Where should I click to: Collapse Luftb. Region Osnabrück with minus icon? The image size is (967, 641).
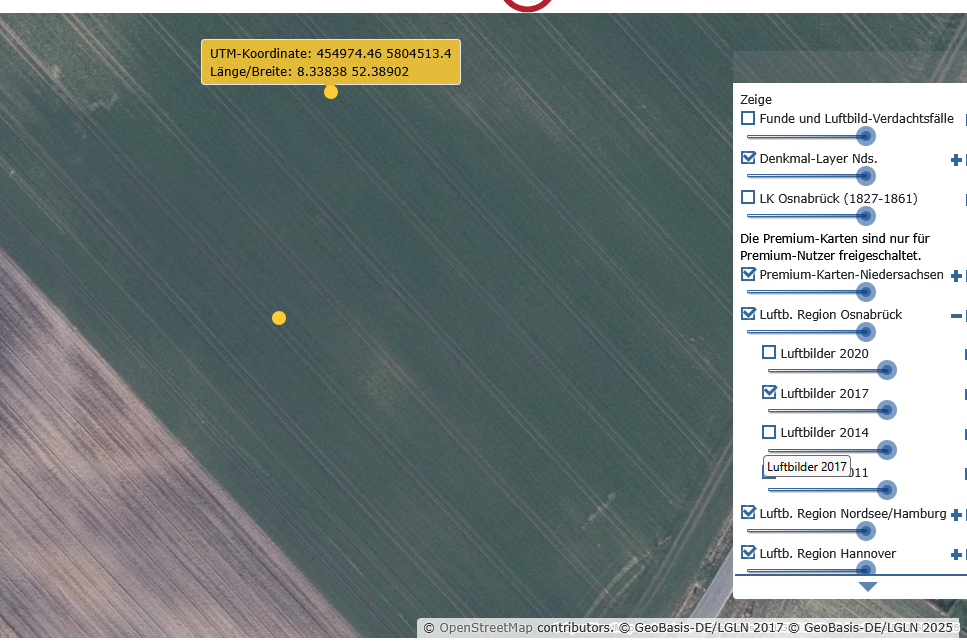[956, 316]
